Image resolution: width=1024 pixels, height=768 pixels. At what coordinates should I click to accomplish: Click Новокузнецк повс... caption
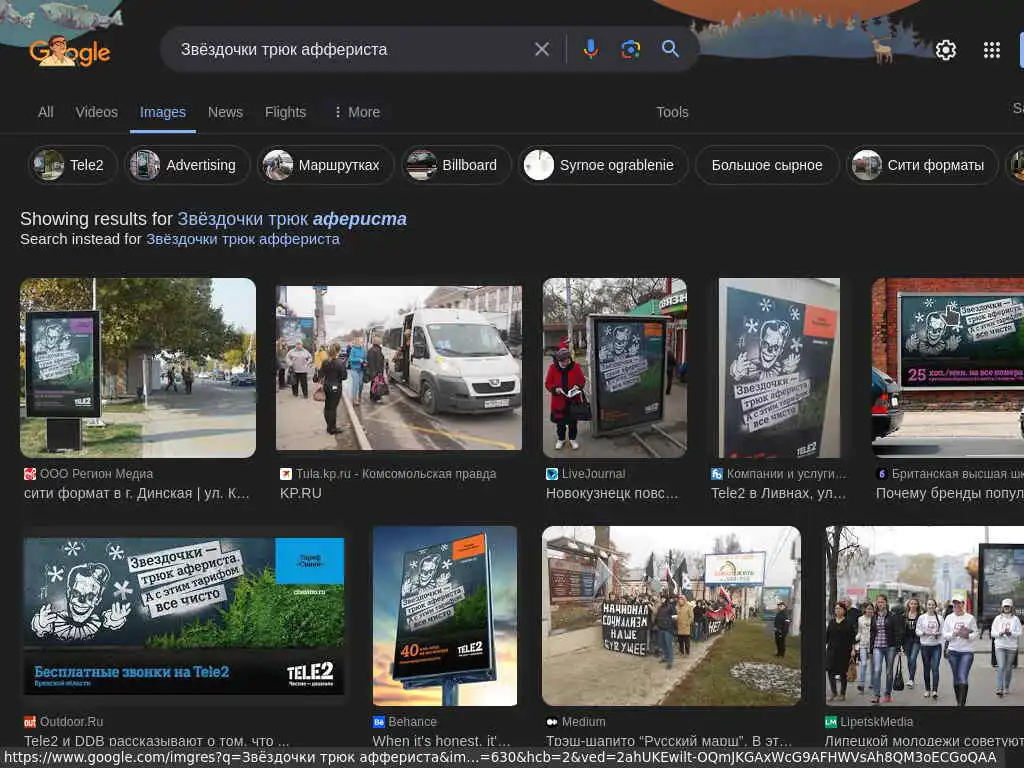(612, 494)
